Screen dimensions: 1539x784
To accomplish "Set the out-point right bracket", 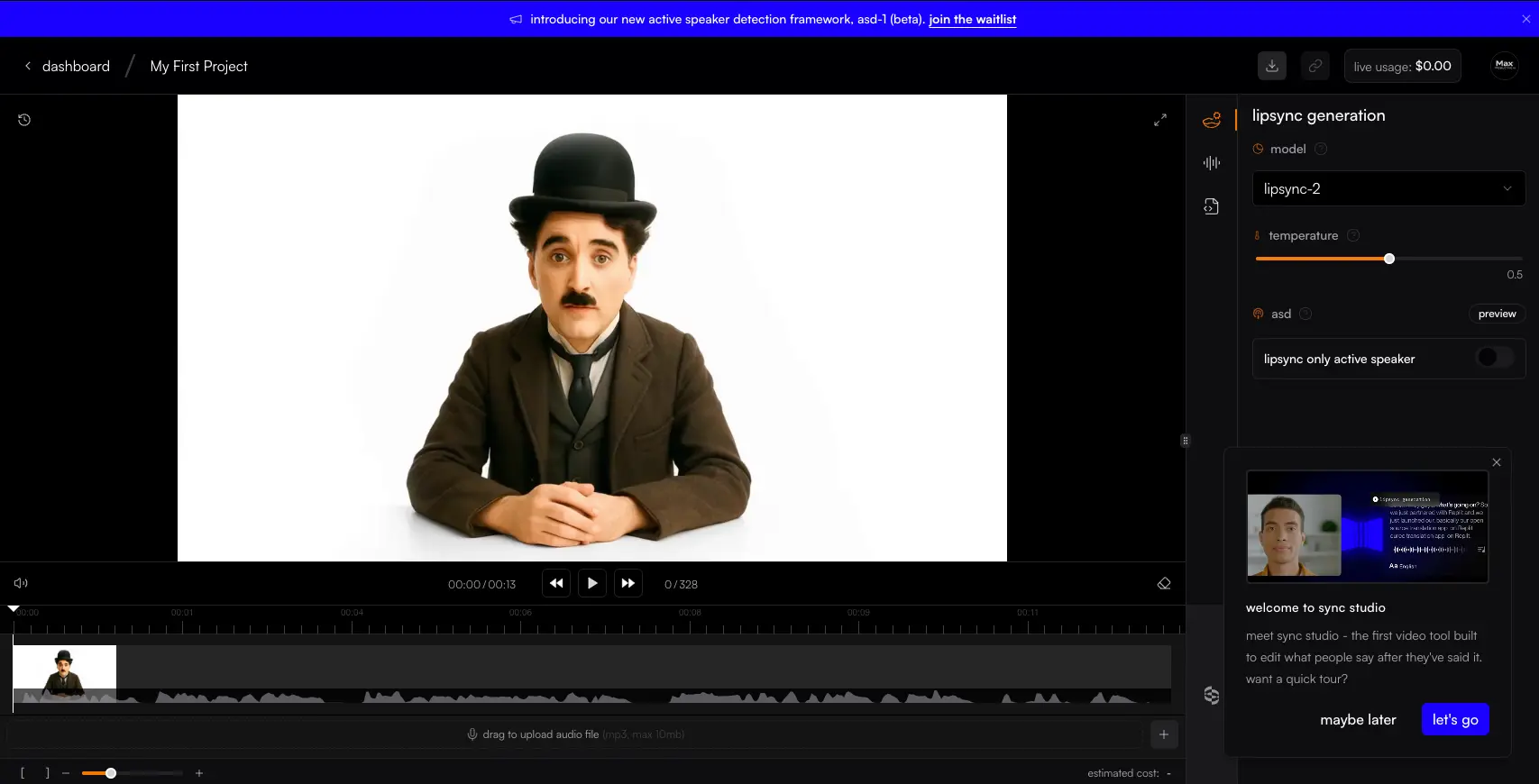I will tap(47, 773).
